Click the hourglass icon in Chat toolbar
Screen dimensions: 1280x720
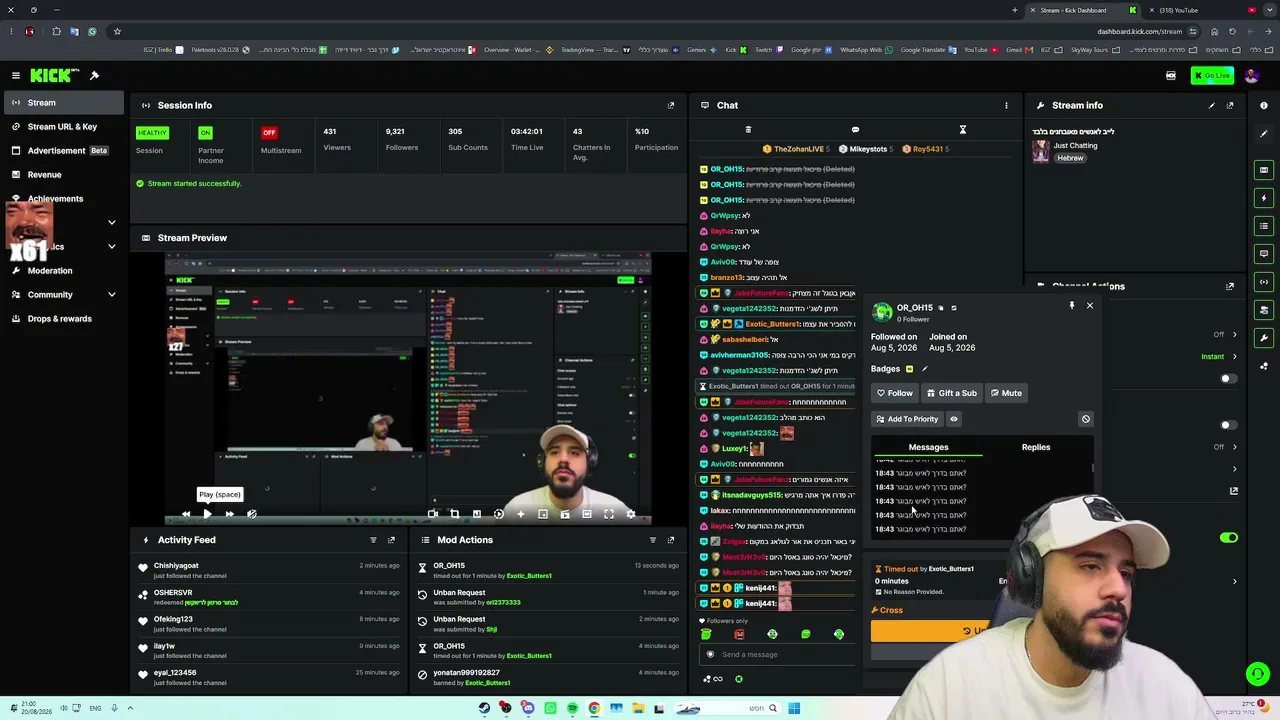[963, 130]
